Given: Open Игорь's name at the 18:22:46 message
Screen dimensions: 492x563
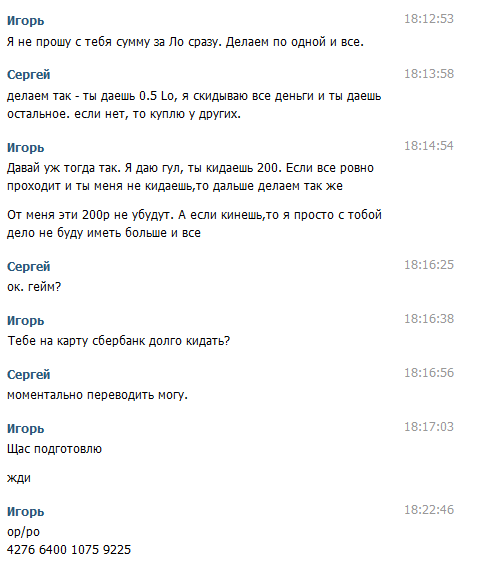Looking at the screenshot, I should (25, 512).
